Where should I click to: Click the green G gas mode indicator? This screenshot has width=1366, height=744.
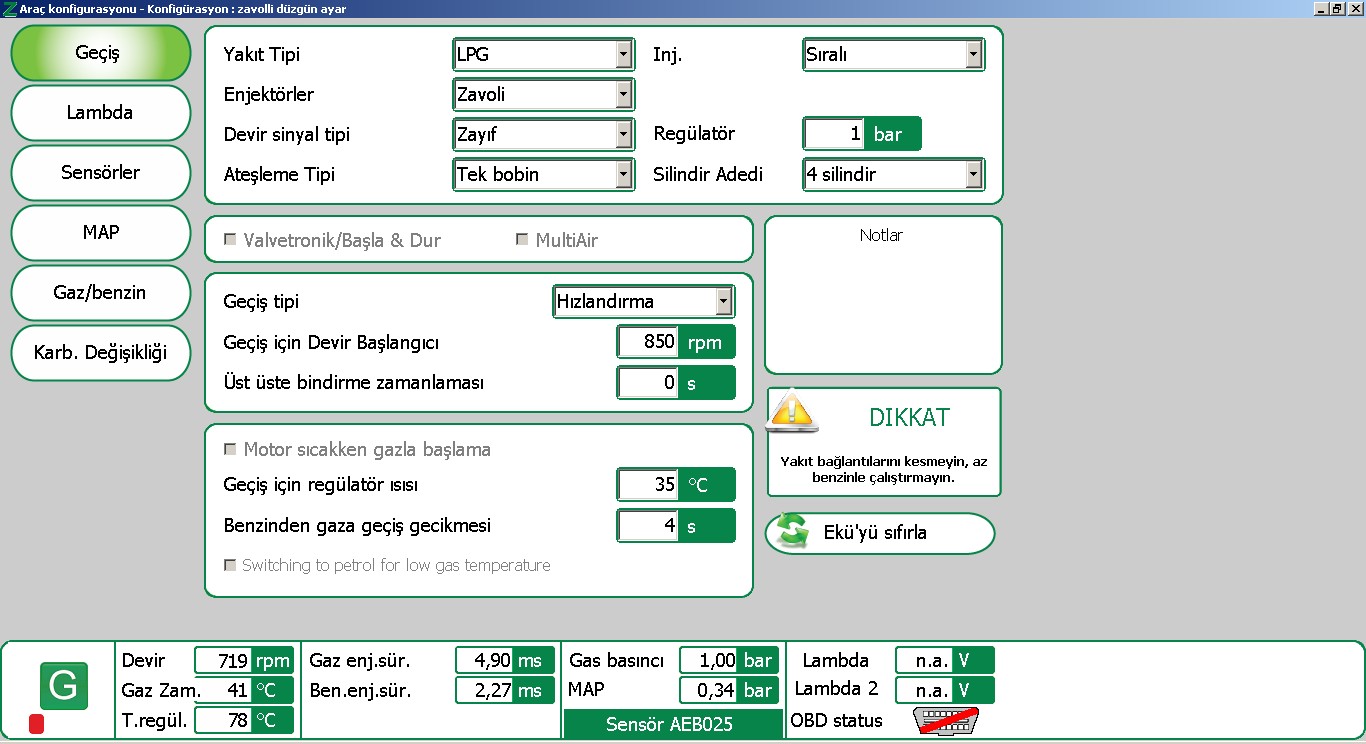[x=63, y=686]
